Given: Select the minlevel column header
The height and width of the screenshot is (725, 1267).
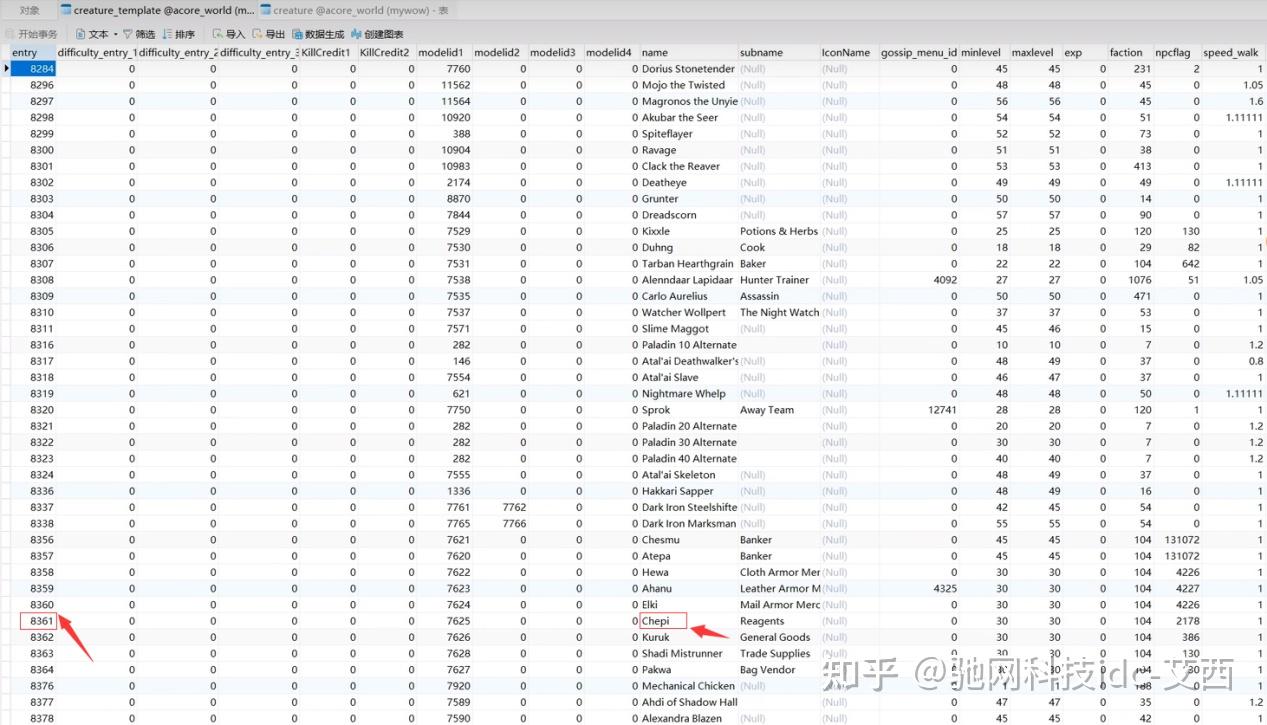Looking at the screenshot, I should (983, 52).
